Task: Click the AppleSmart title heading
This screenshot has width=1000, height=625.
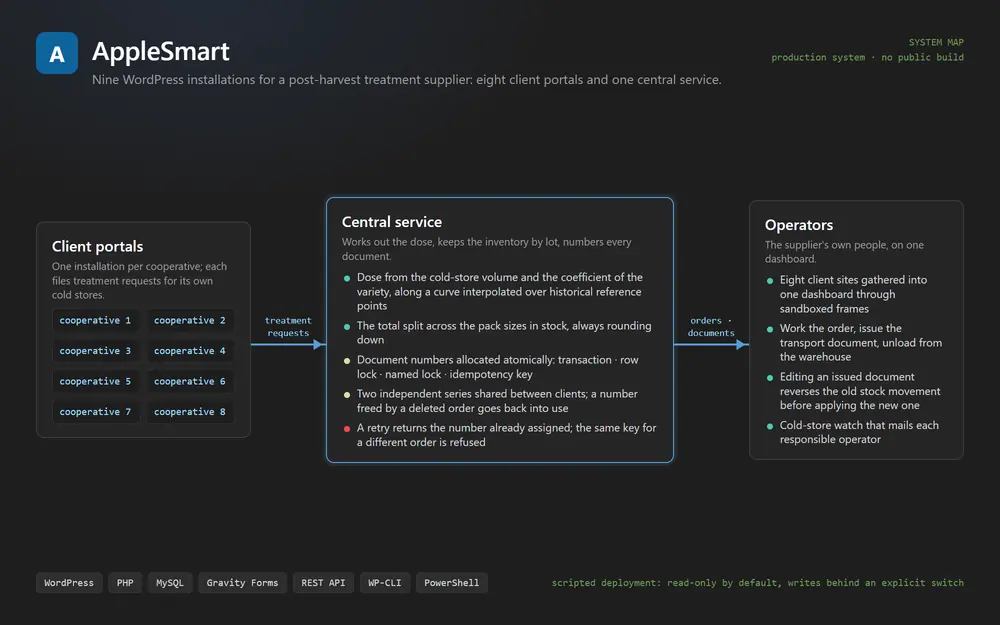Action: click(161, 52)
